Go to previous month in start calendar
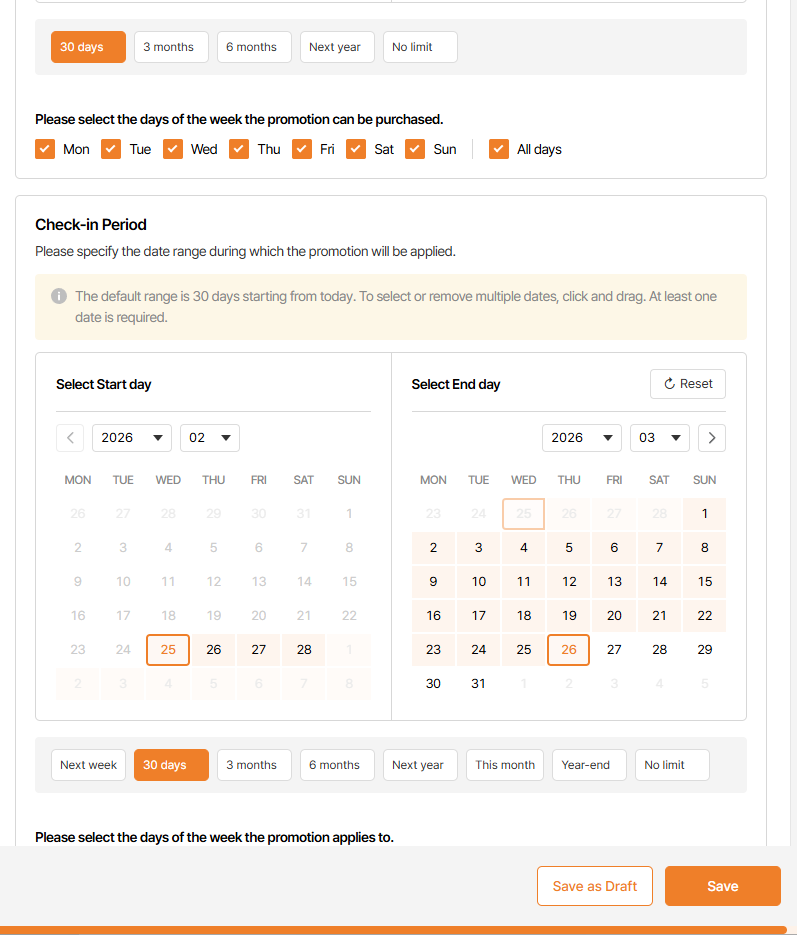The height and width of the screenshot is (935, 797). [70, 438]
